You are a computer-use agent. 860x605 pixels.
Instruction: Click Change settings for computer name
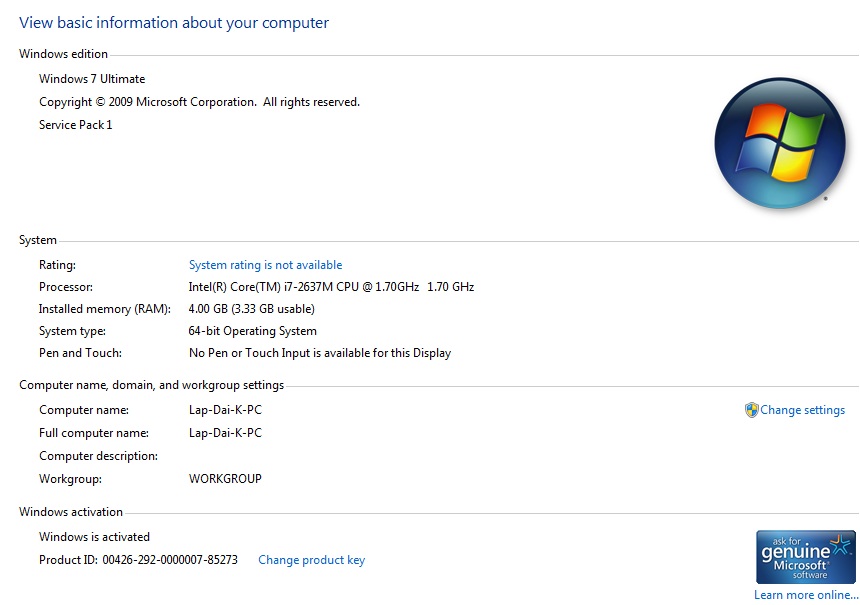click(x=802, y=410)
